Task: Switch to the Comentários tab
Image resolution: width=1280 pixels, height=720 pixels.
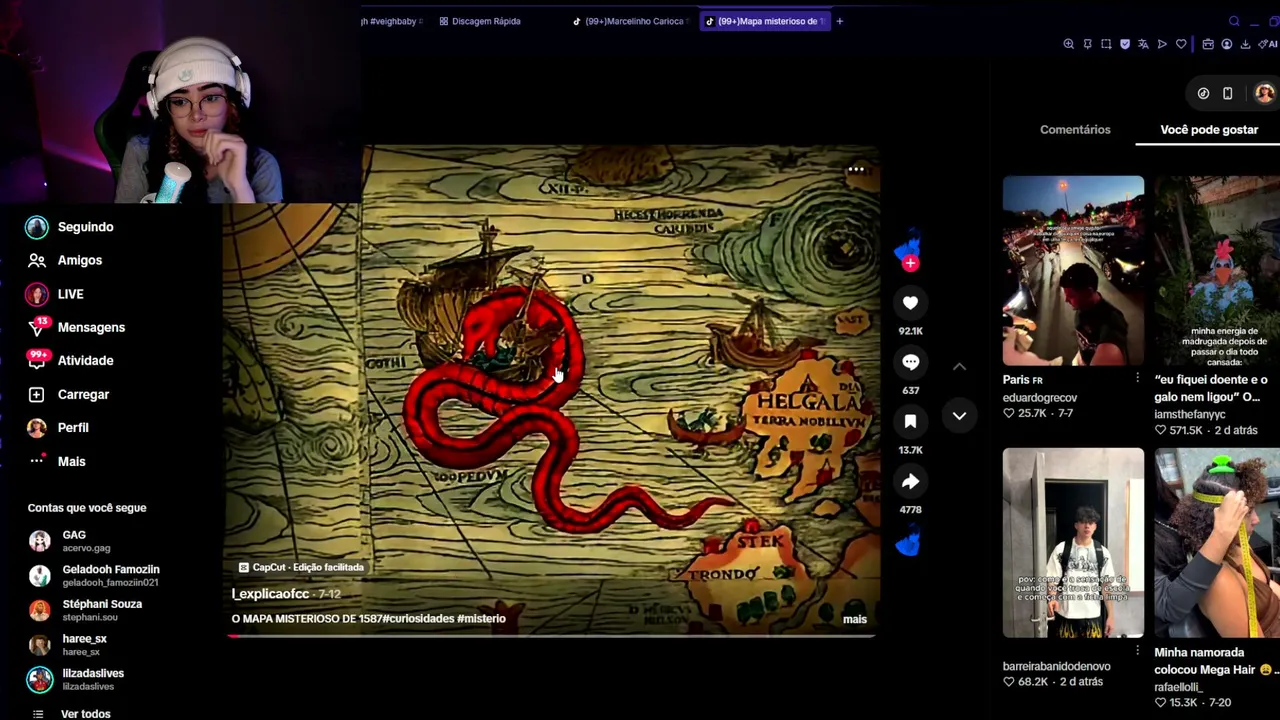Action: click(1075, 130)
